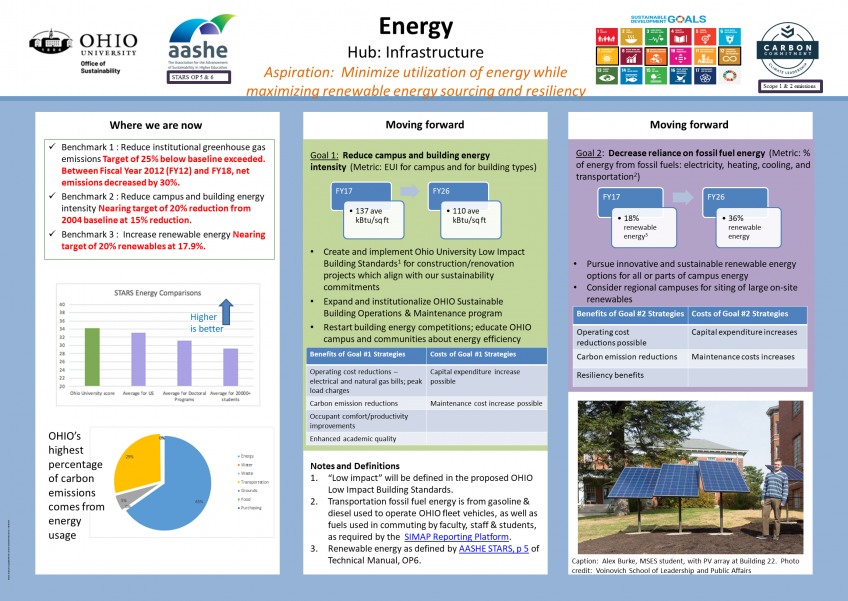
Task: Click the Scope 1 & 2 emissions label
Action: [x=790, y=87]
